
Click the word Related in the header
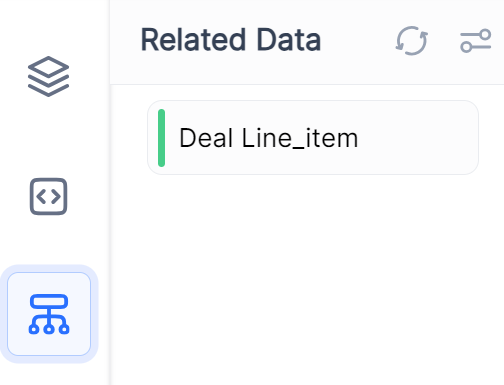click(x=193, y=40)
